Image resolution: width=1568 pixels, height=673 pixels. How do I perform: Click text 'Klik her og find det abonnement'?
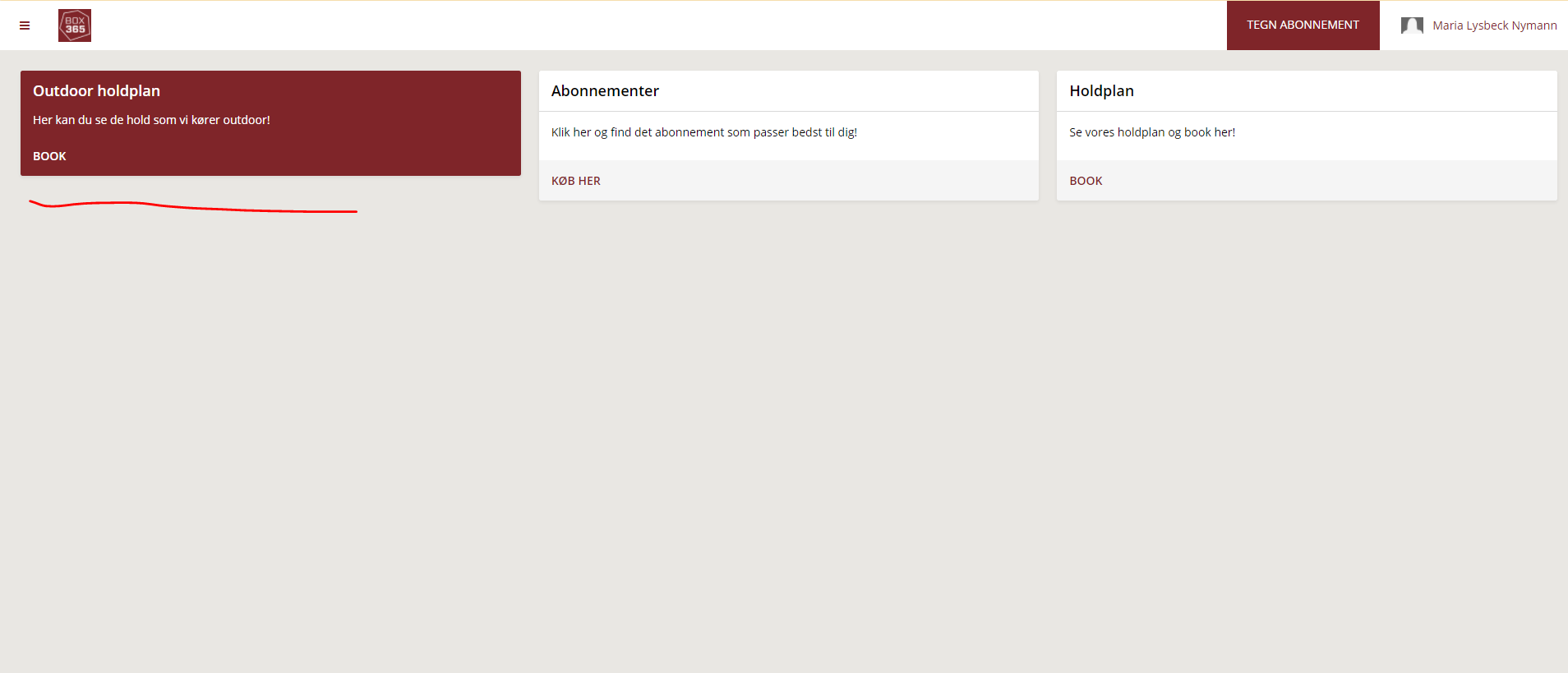(638, 132)
